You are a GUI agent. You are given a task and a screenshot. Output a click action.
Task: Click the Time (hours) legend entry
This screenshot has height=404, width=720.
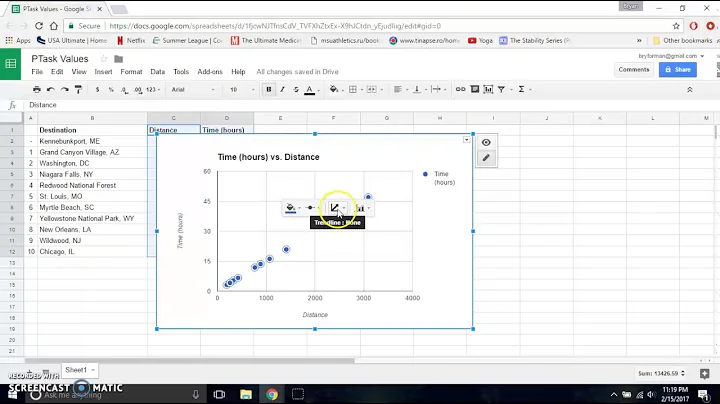click(x=439, y=178)
